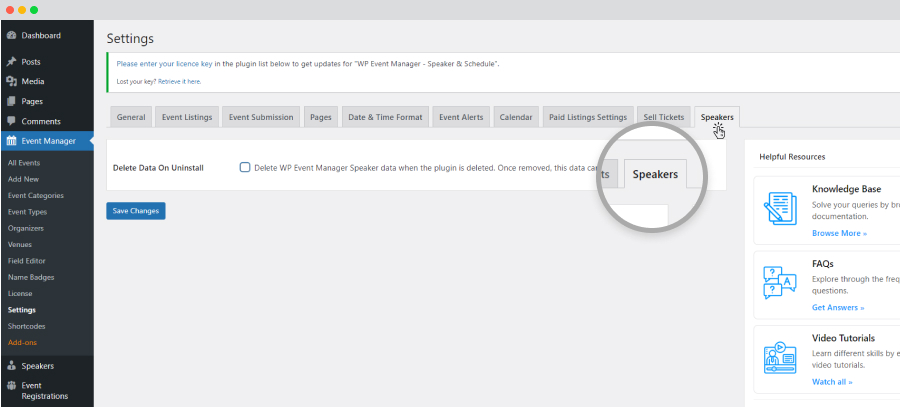Click the Video Tutorials heading
The height and width of the screenshot is (407, 900).
click(843, 338)
